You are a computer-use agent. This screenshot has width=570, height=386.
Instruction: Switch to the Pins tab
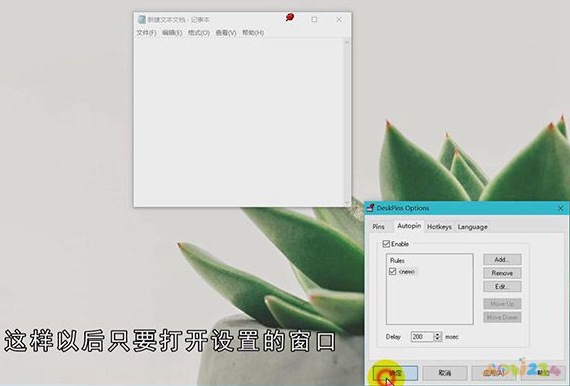pyautogui.click(x=378, y=227)
